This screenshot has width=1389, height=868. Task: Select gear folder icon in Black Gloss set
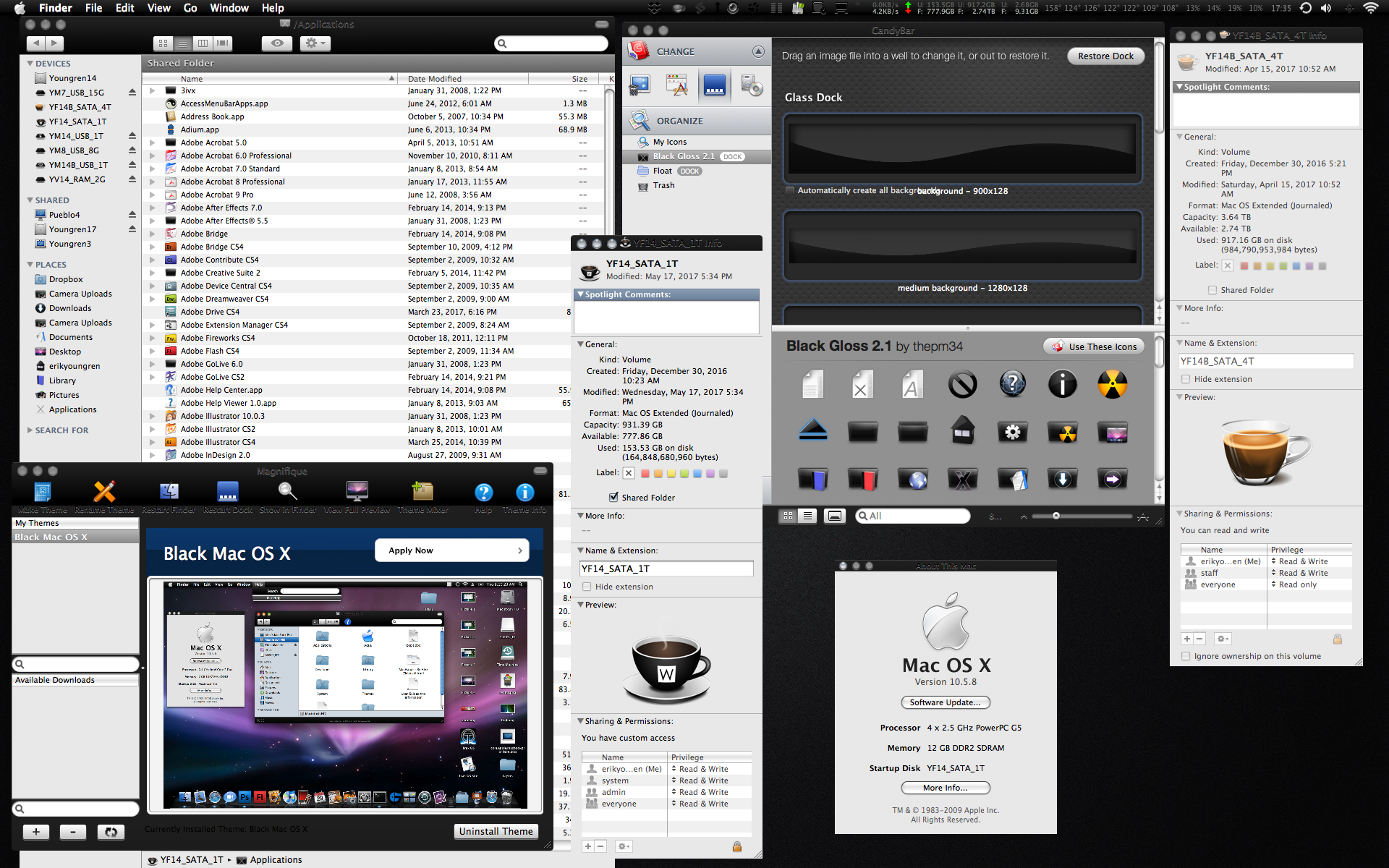[1012, 432]
